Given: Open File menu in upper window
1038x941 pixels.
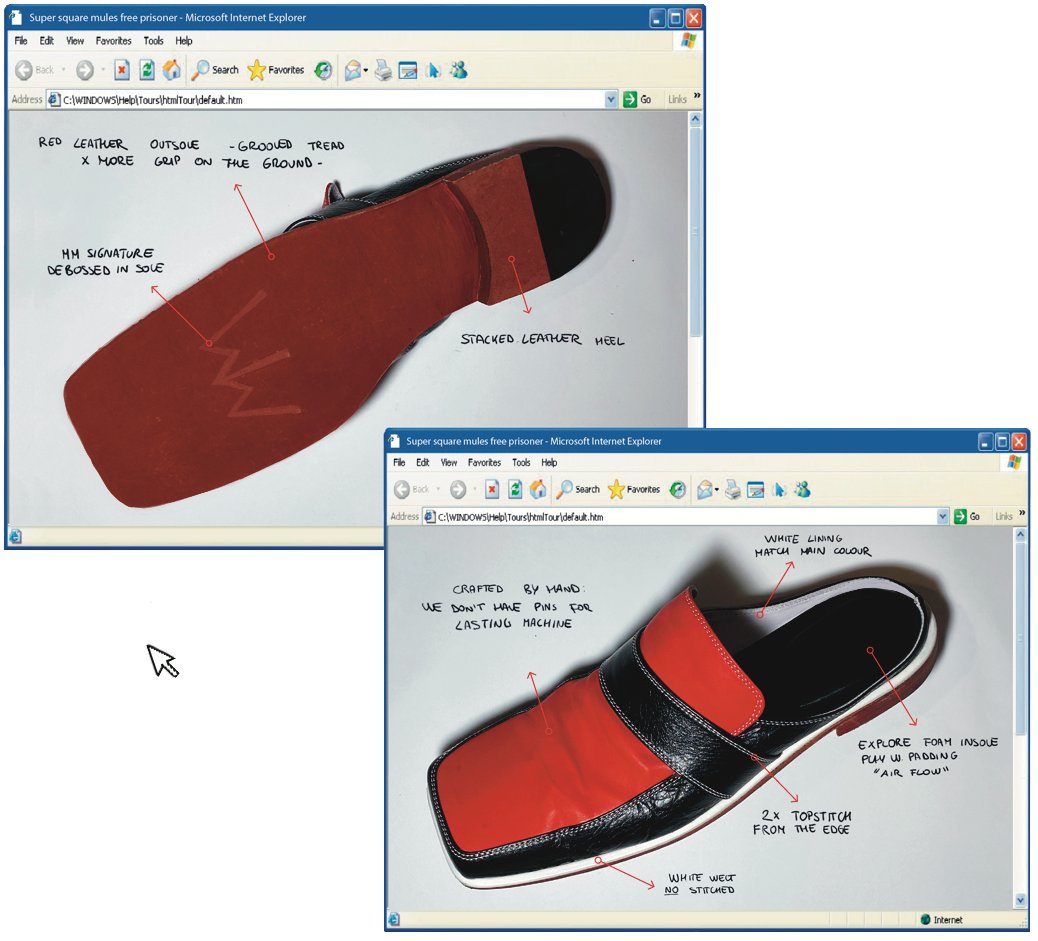Looking at the screenshot, I should coord(21,40).
